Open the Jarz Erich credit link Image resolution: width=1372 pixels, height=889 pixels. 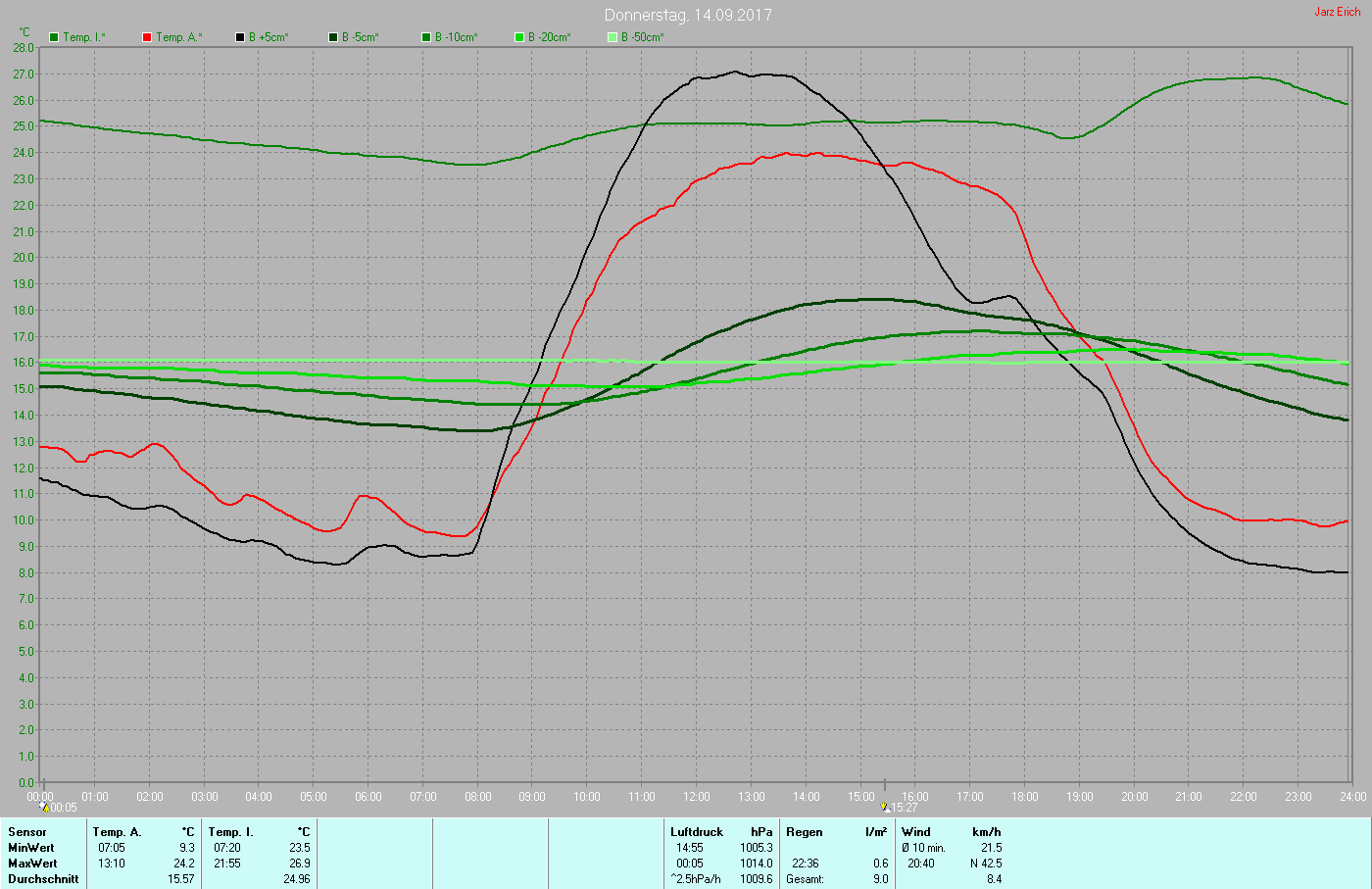1337,12
